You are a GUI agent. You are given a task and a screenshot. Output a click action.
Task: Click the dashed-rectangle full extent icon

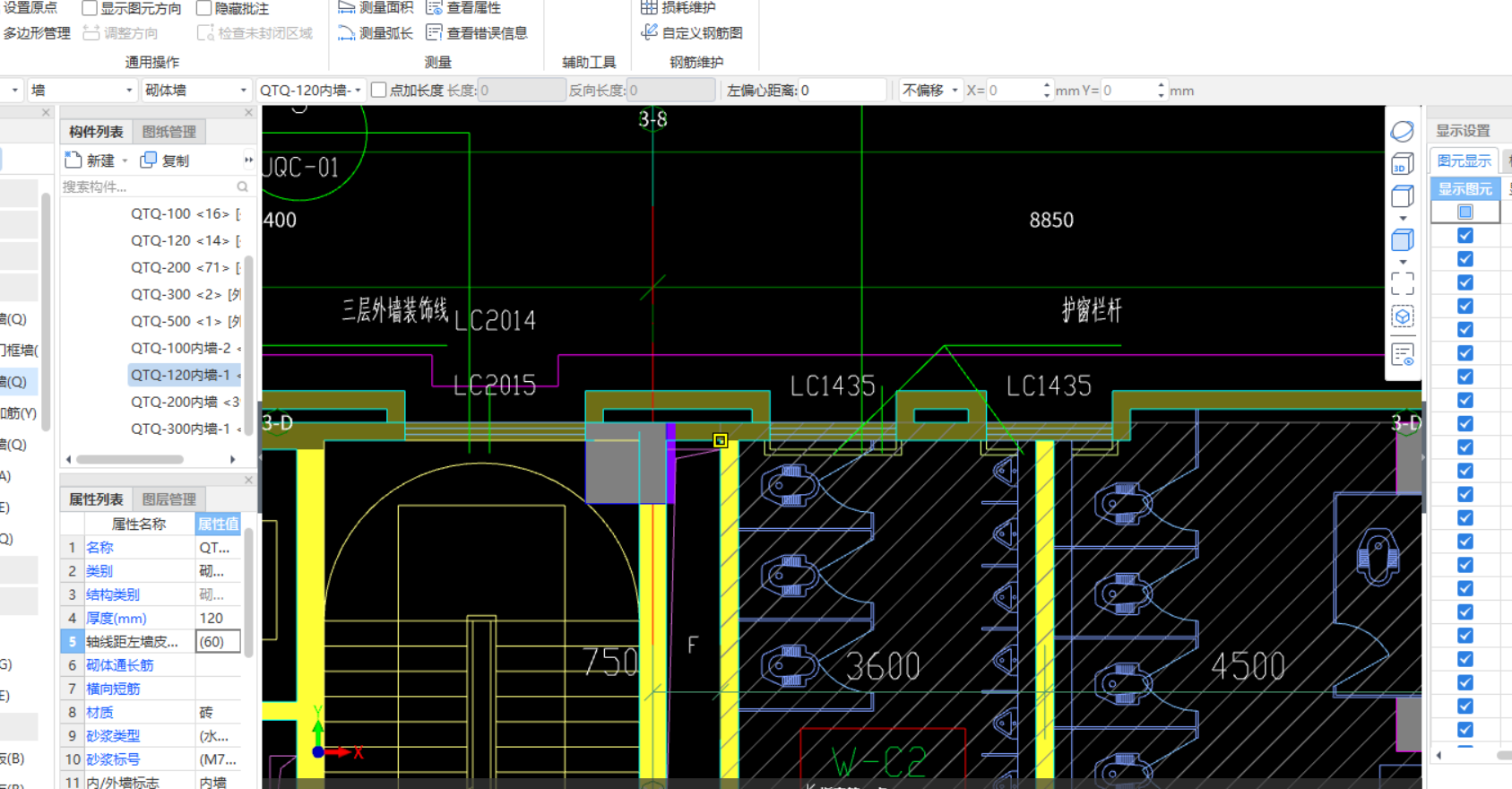[x=1403, y=284]
